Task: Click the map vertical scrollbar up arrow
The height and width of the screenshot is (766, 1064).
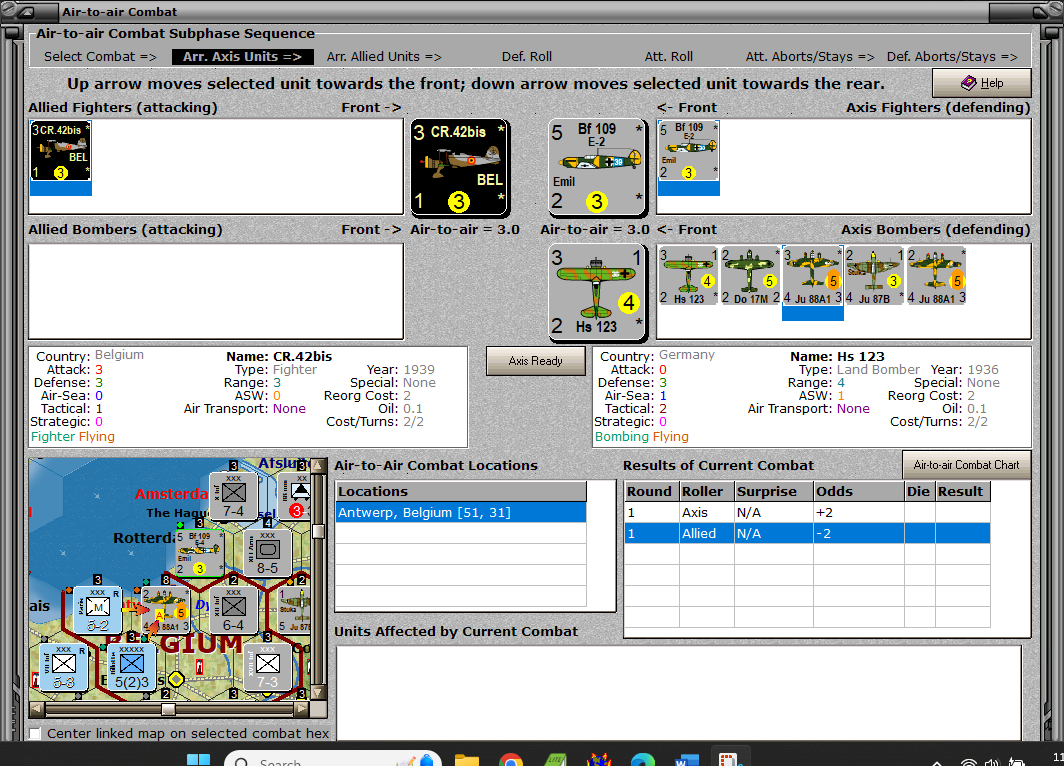Action: tap(318, 466)
